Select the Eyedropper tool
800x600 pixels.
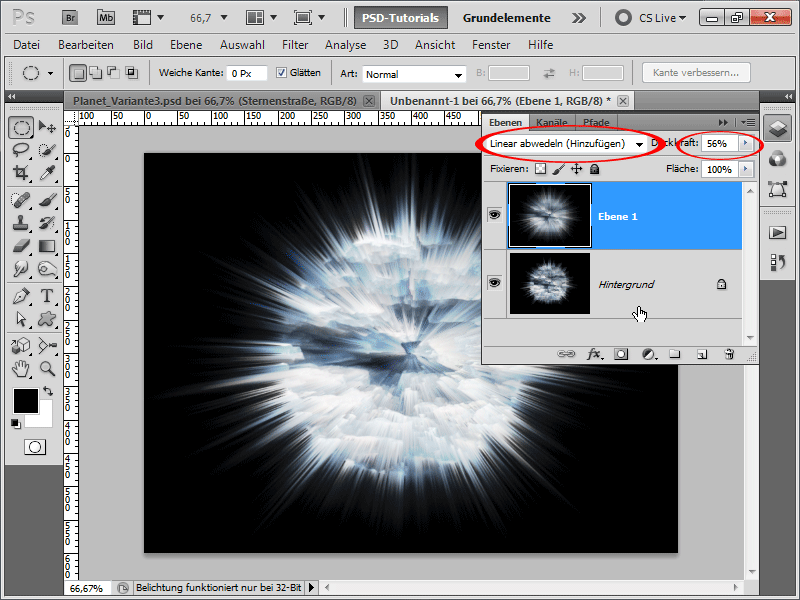[47, 173]
